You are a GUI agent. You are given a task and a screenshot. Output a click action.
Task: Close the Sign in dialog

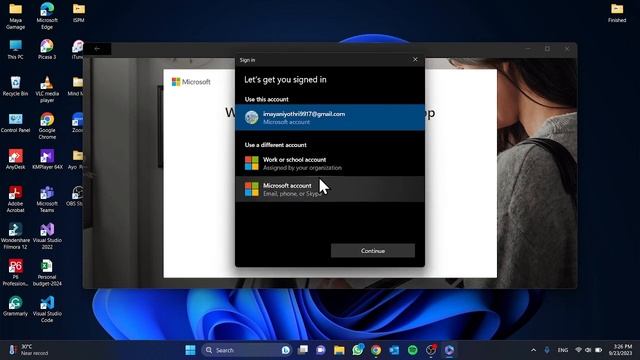[x=415, y=60]
